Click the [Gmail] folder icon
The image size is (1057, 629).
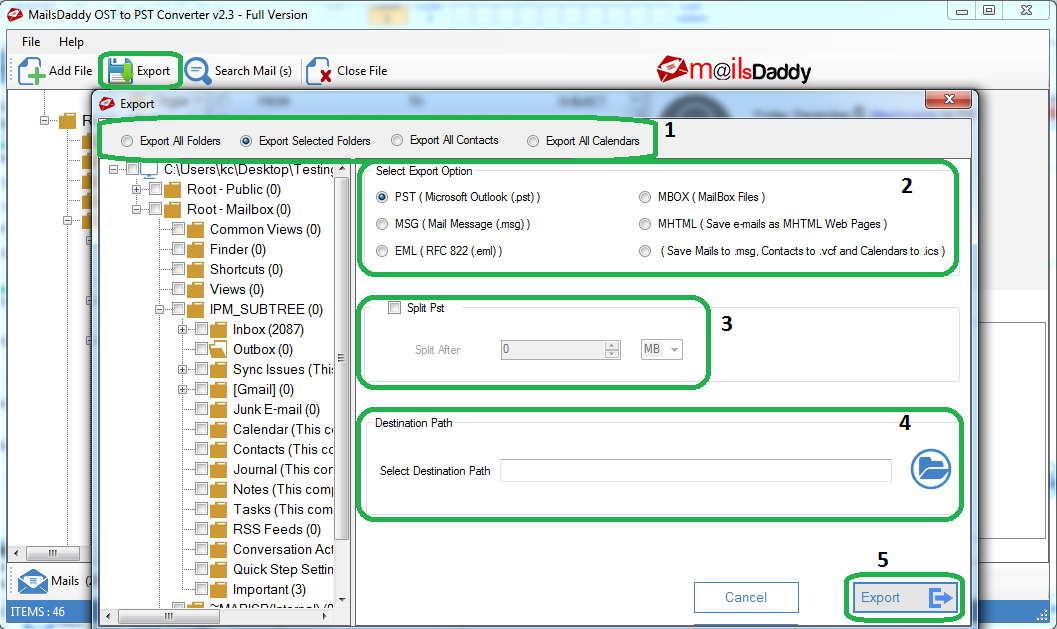click(x=218, y=390)
